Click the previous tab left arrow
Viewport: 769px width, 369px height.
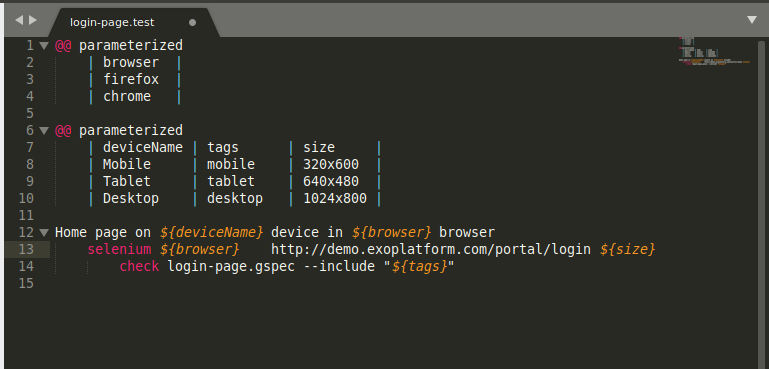click(19, 20)
